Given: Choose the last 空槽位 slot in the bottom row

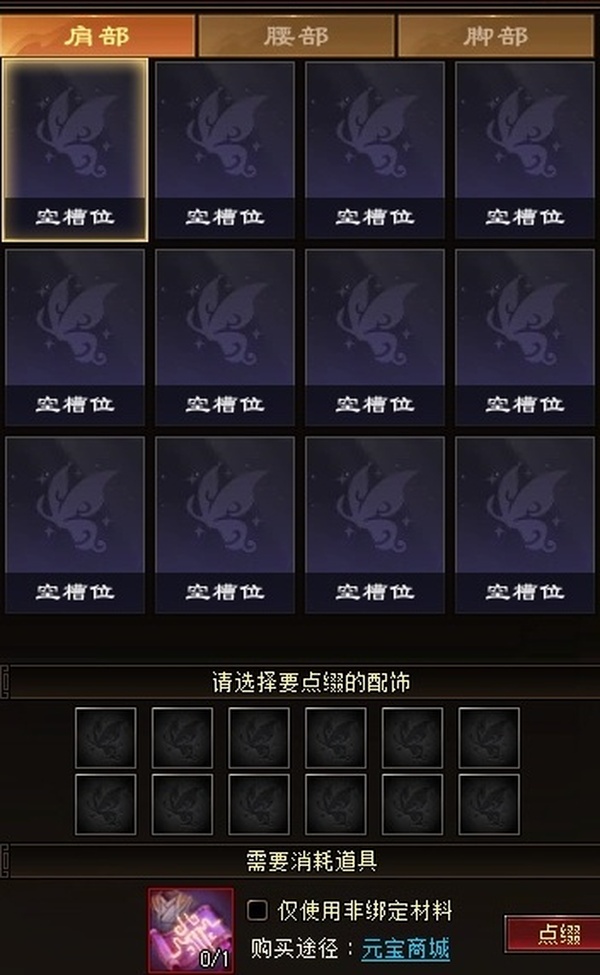Looking at the screenshot, I should 525,525.
